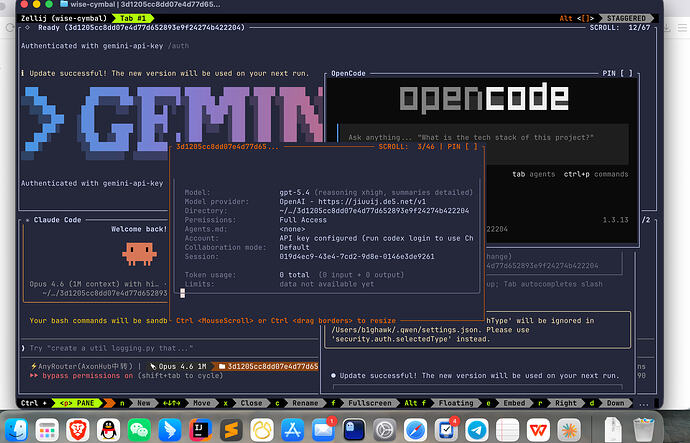Open the yellow Navicat icon in dock
The width and height of the screenshot is (690, 443).
(x=262, y=429)
